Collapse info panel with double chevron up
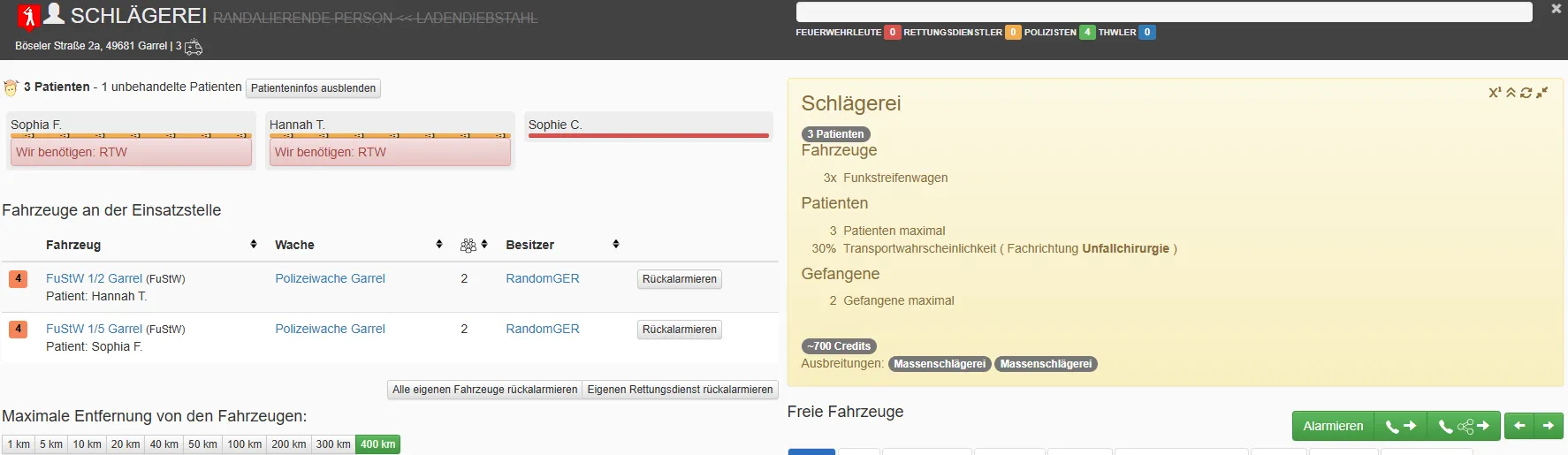Image resolution: width=1568 pixels, height=455 pixels. coord(1511,93)
